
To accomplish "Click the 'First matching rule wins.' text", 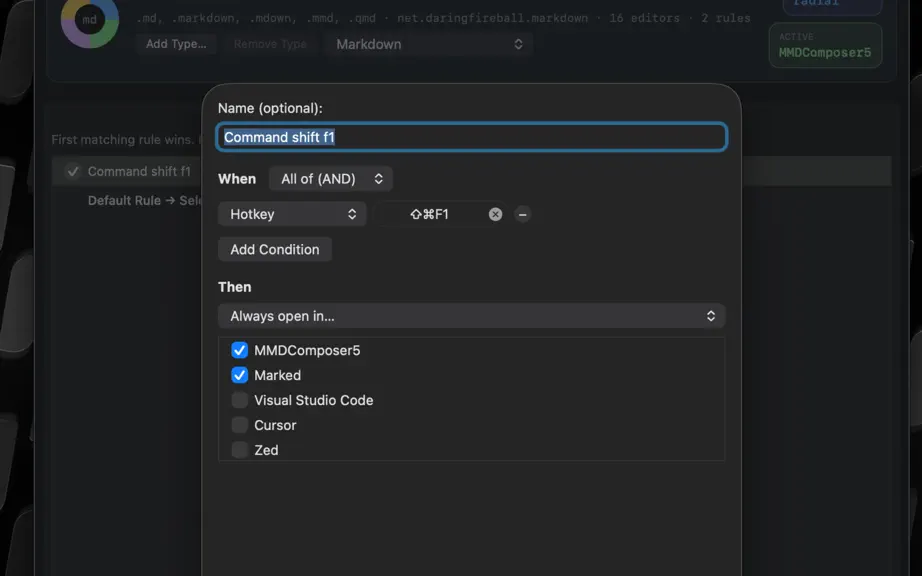I will click(122, 140).
